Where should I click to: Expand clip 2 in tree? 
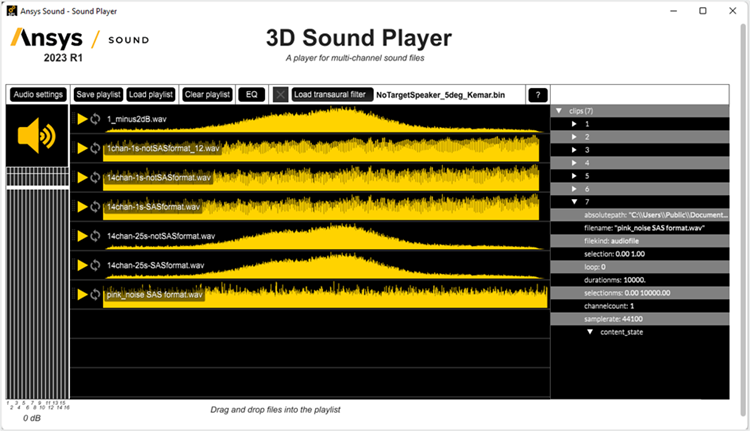(x=574, y=137)
